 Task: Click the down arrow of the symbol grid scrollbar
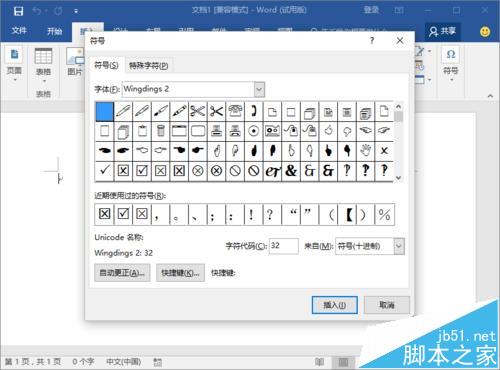click(398, 178)
